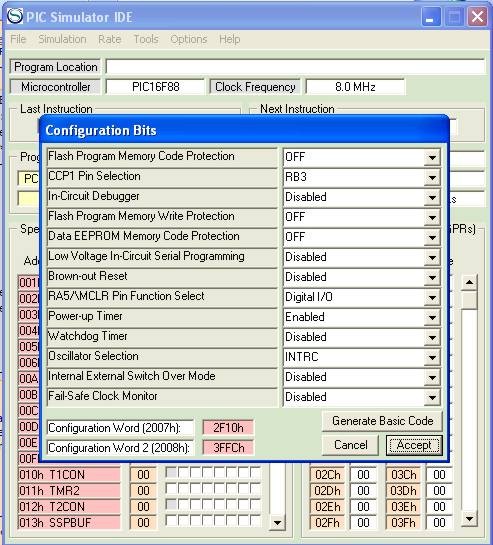Cancel the Configuration Bits dialog
Image resolution: width=493 pixels, height=545 pixels.
pyautogui.click(x=350, y=445)
